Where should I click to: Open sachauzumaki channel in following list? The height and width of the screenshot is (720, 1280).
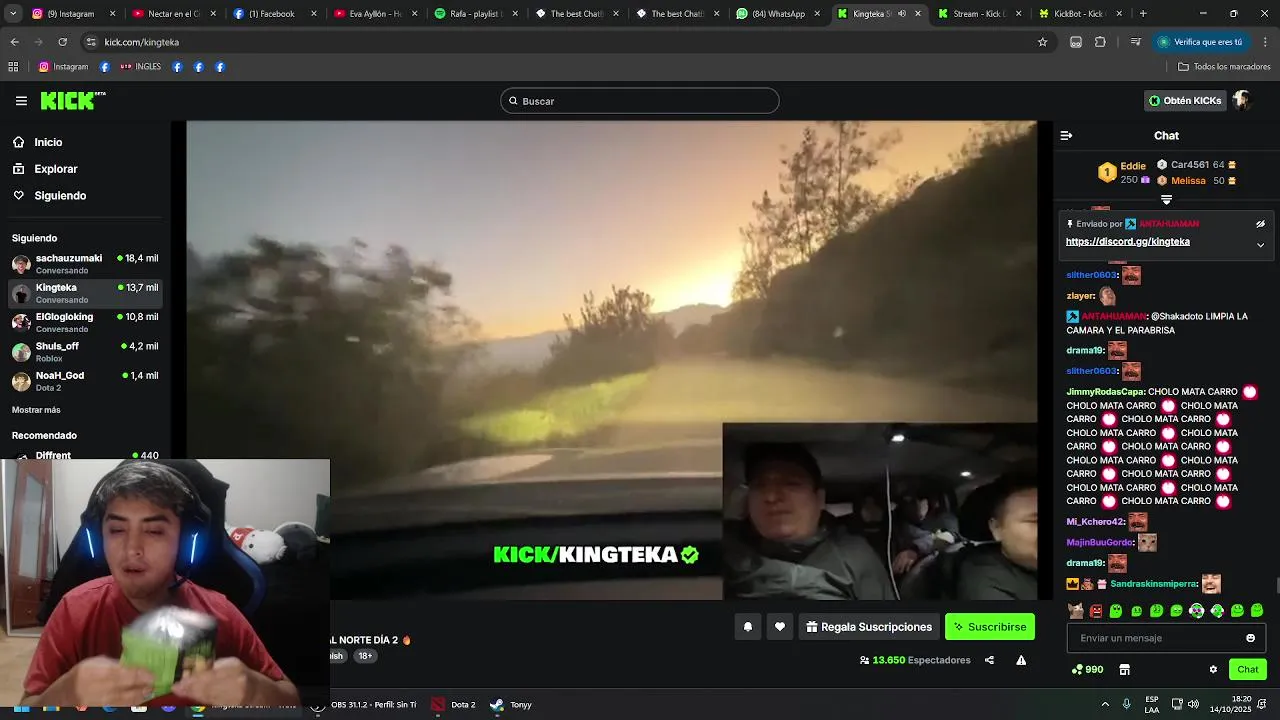click(x=85, y=264)
